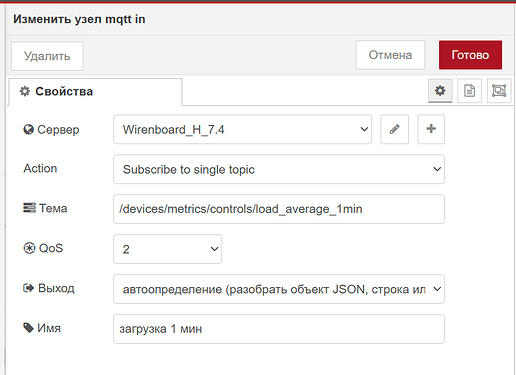Click the gear icon in Свойства tab
This screenshot has height=375, width=516.
click(25, 91)
